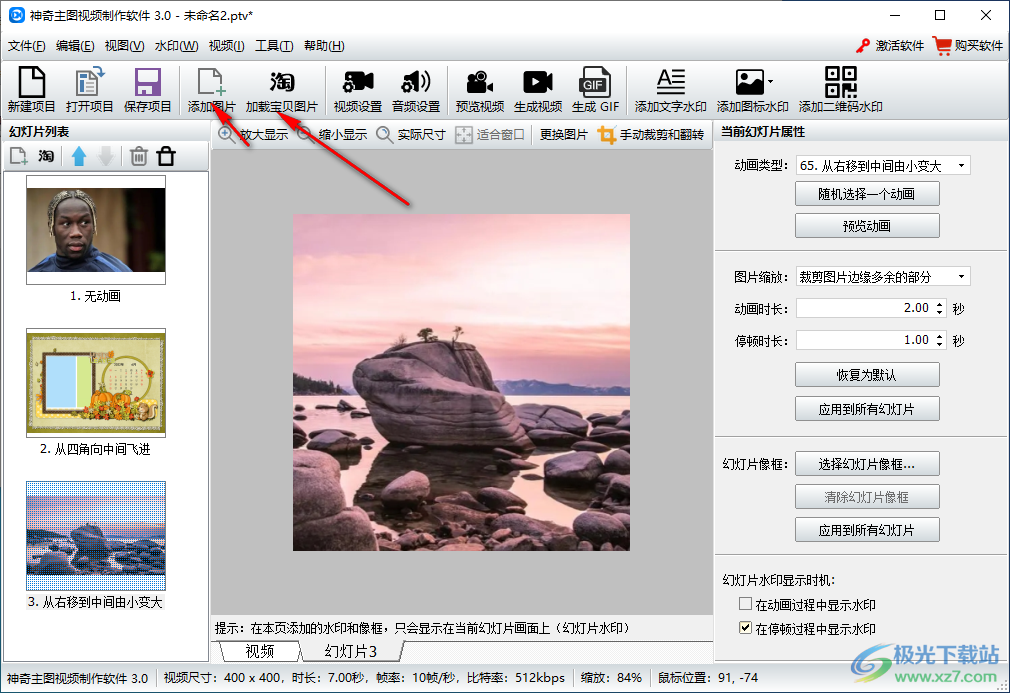Click the 购买软件 cart link
This screenshot has height=693, width=1010.
click(x=968, y=46)
